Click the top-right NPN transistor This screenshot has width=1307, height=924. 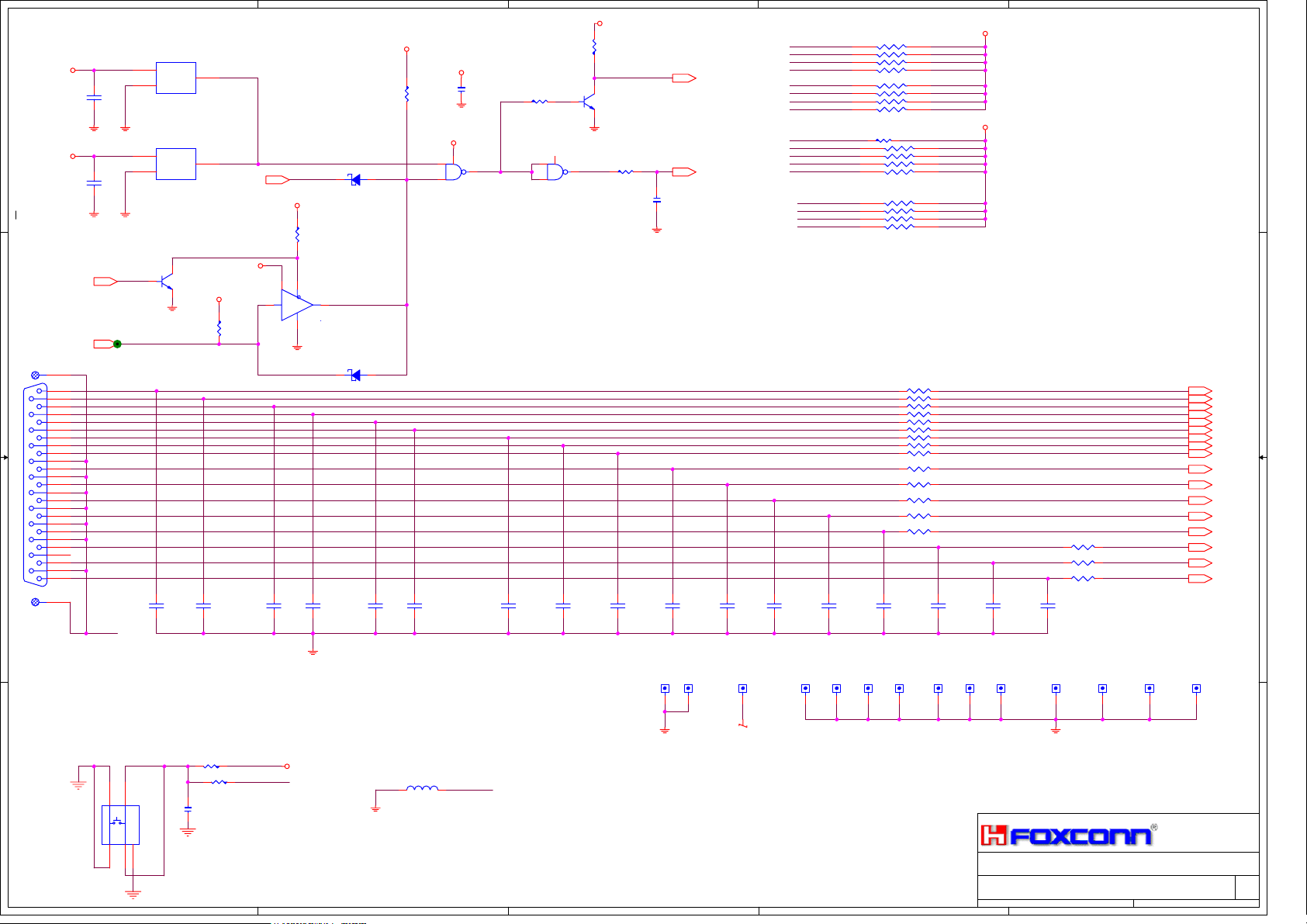[590, 102]
